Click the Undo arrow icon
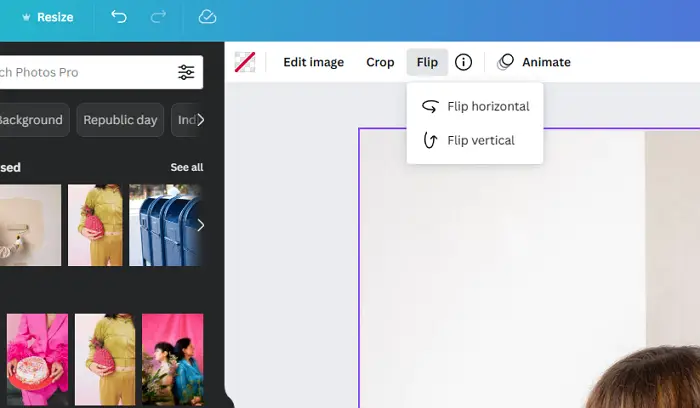Image resolution: width=700 pixels, height=408 pixels. [119, 17]
